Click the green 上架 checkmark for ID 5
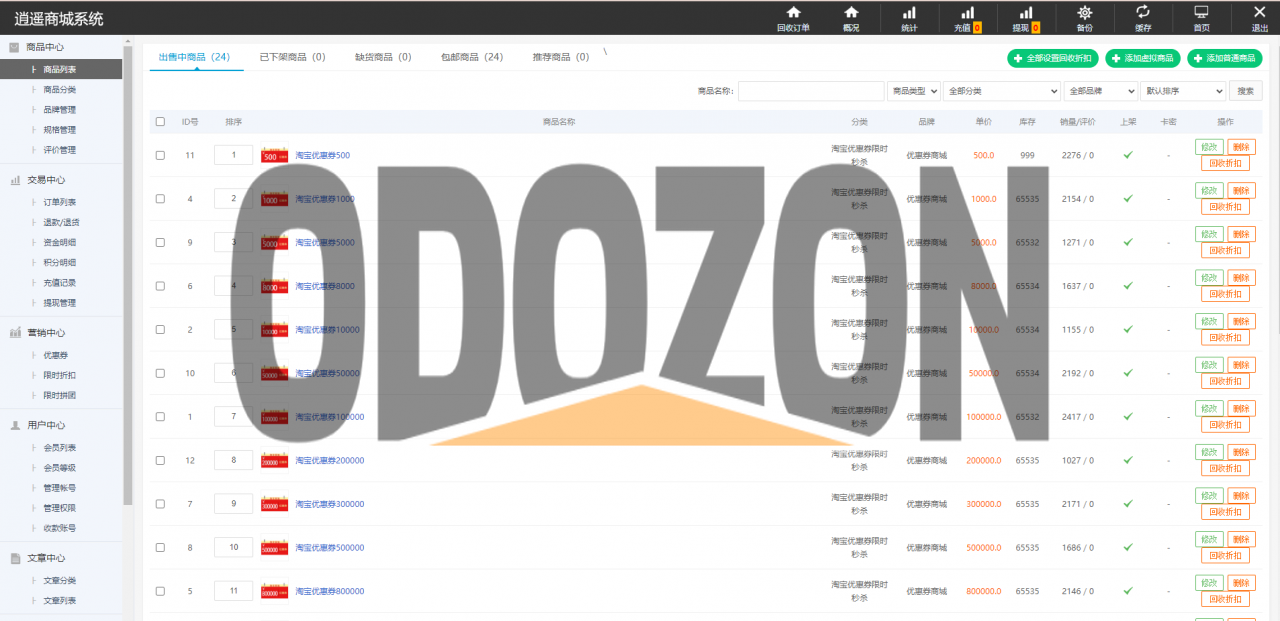1280x621 pixels. 1128,591
